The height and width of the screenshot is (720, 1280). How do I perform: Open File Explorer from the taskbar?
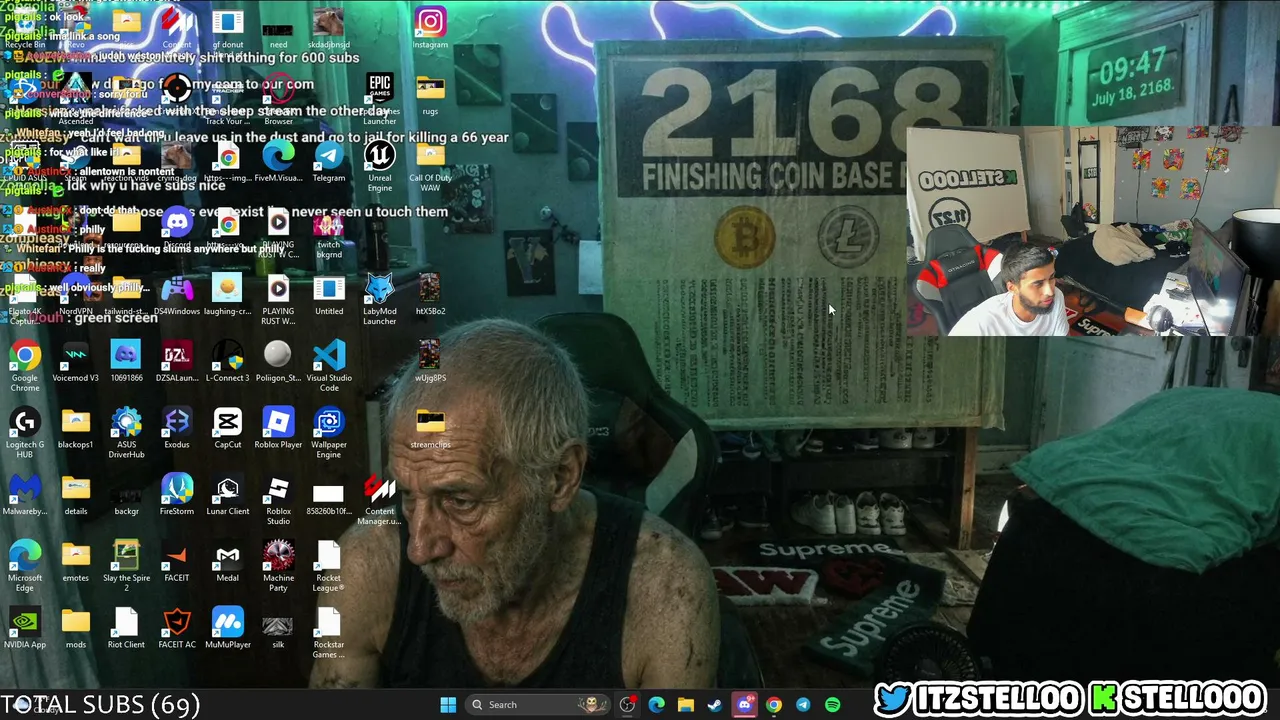685,705
